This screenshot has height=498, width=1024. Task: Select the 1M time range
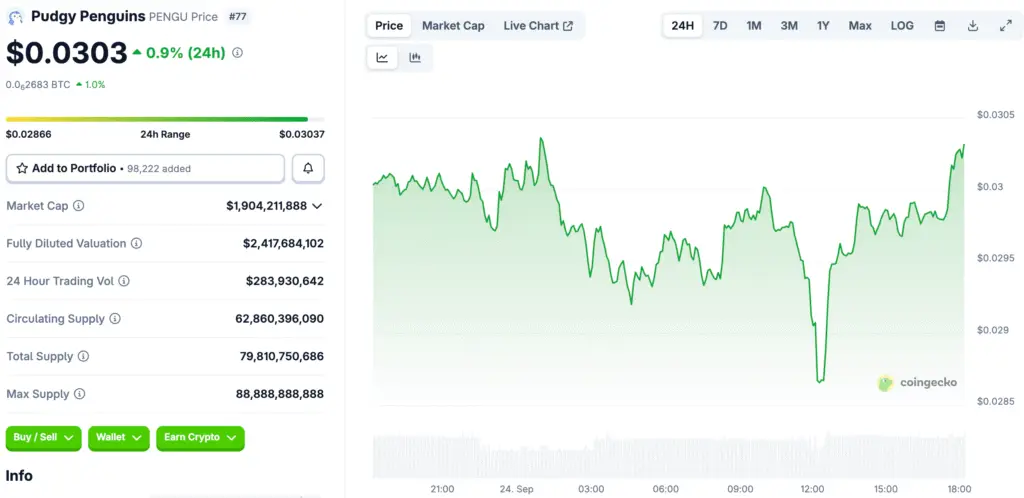click(x=754, y=26)
